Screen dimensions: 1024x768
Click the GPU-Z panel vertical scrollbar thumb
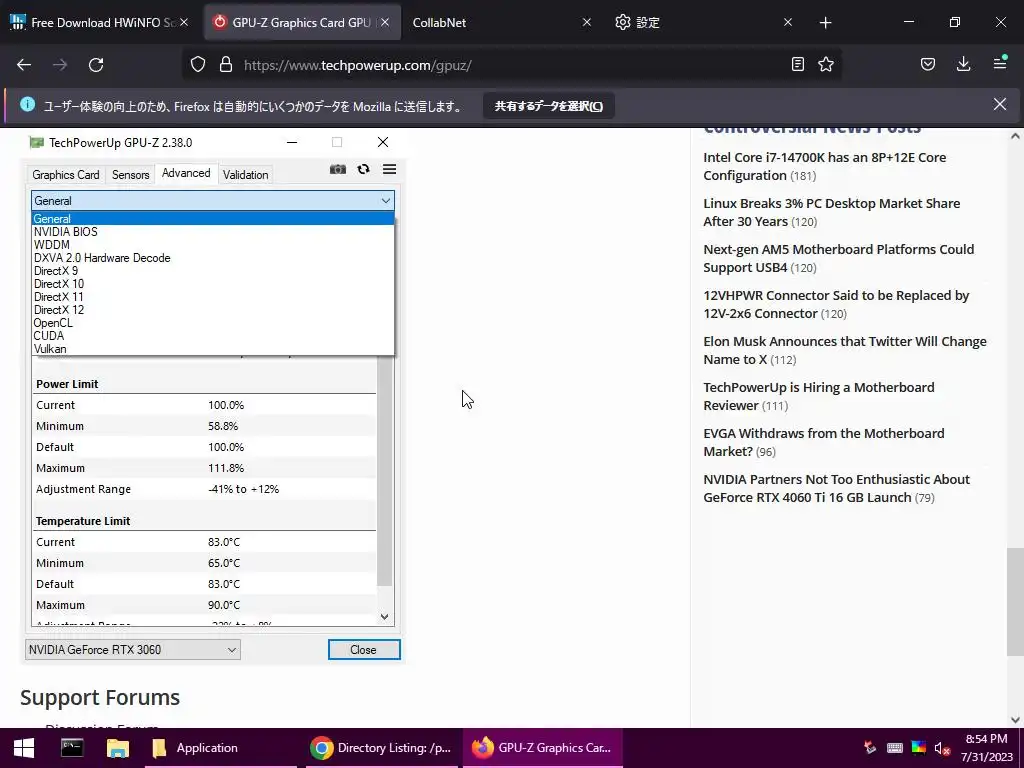coord(385,470)
